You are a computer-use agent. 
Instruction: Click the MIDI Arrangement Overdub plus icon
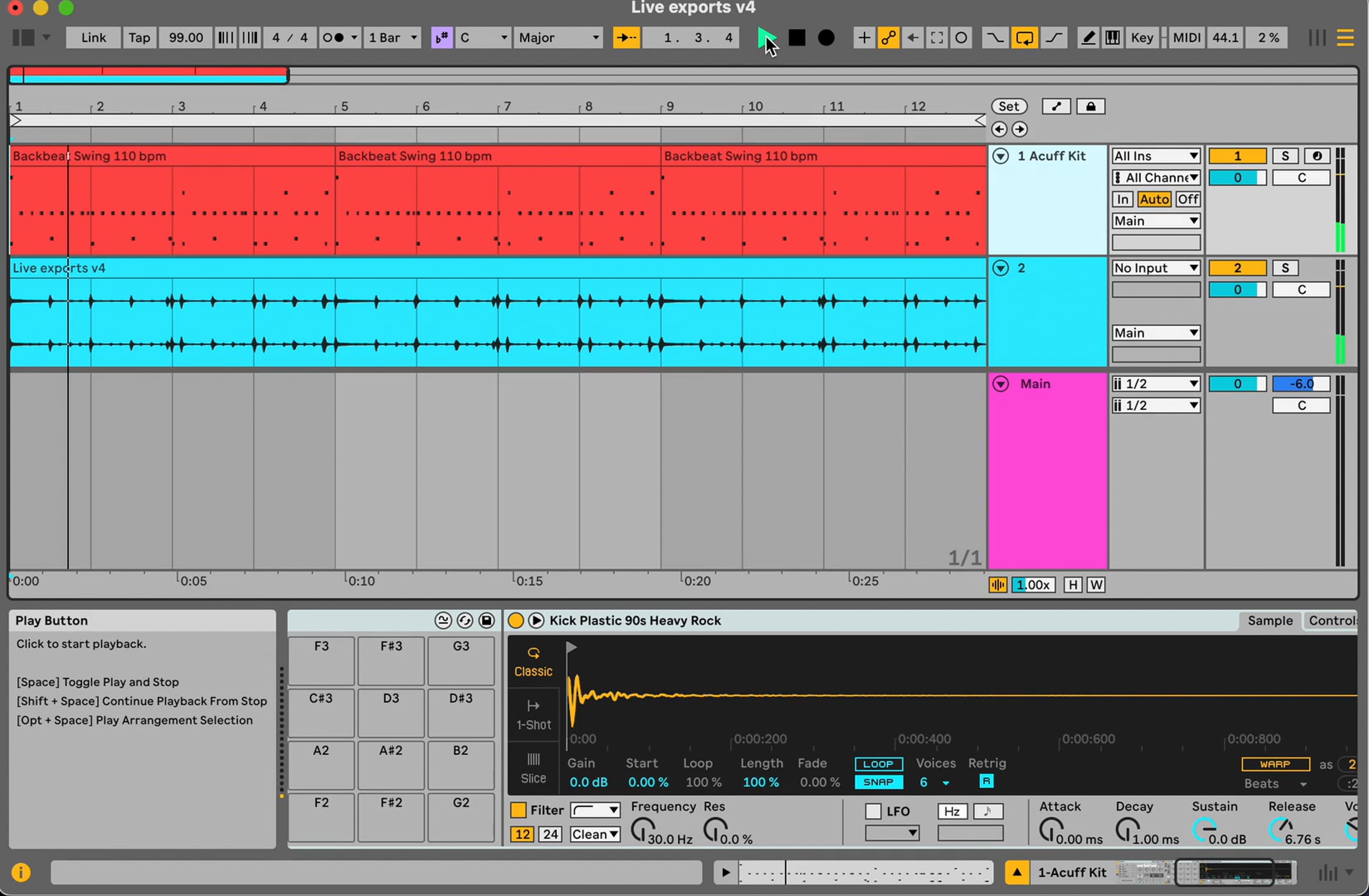(x=864, y=38)
